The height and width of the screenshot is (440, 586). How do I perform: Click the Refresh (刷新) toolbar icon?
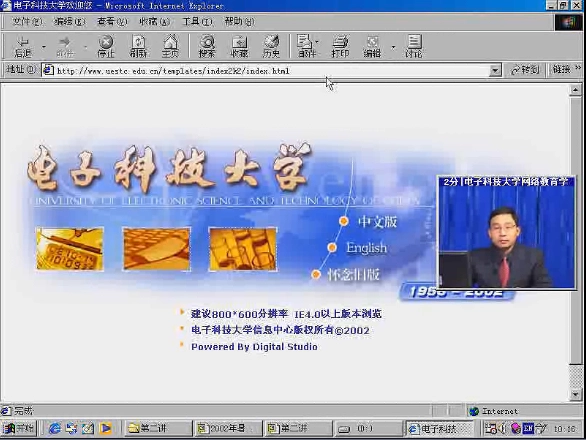point(138,46)
